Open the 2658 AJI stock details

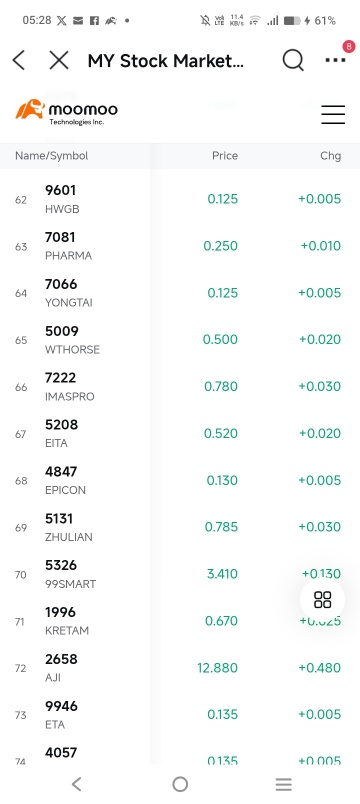tap(180, 668)
